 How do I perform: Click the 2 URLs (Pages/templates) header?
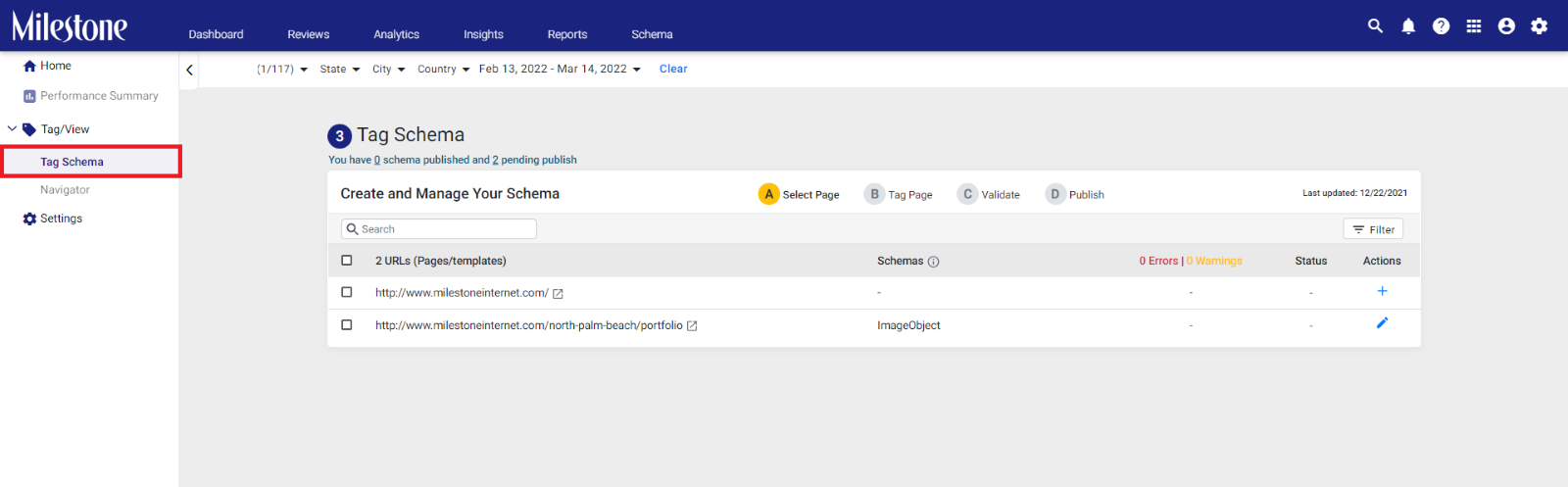(441, 261)
